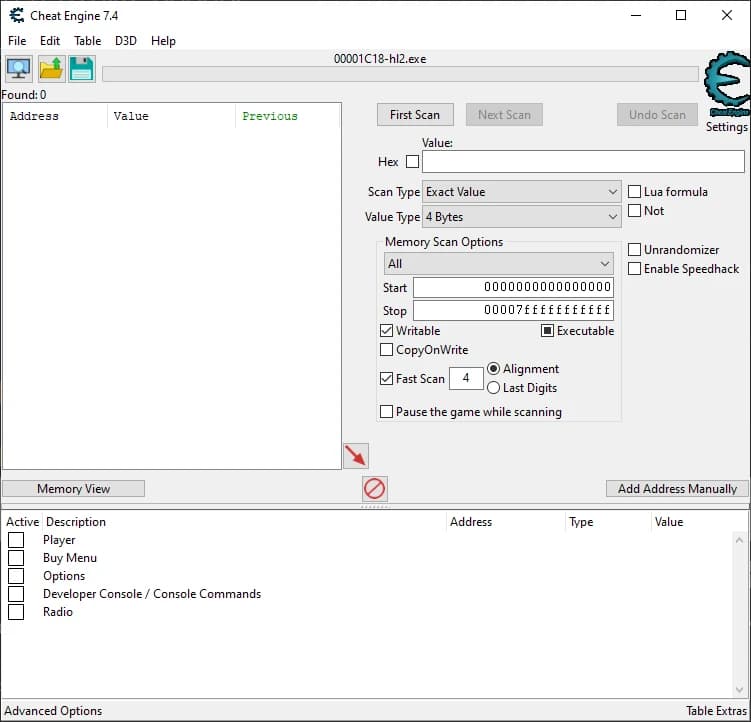Open the Table menu
The width and height of the screenshot is (751, 722).
click(88, 41)
